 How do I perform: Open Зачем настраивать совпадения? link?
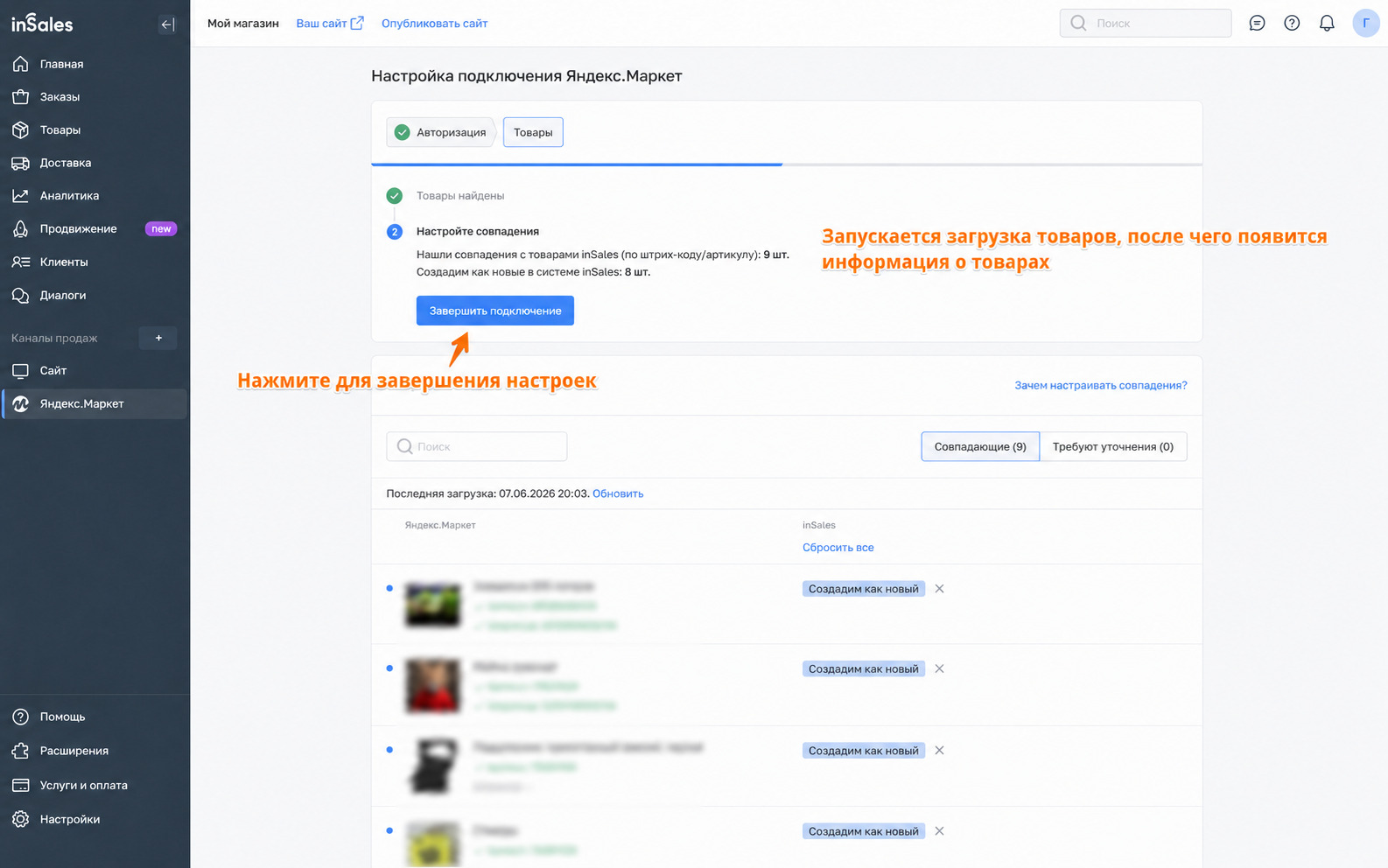click(1101, 385)
